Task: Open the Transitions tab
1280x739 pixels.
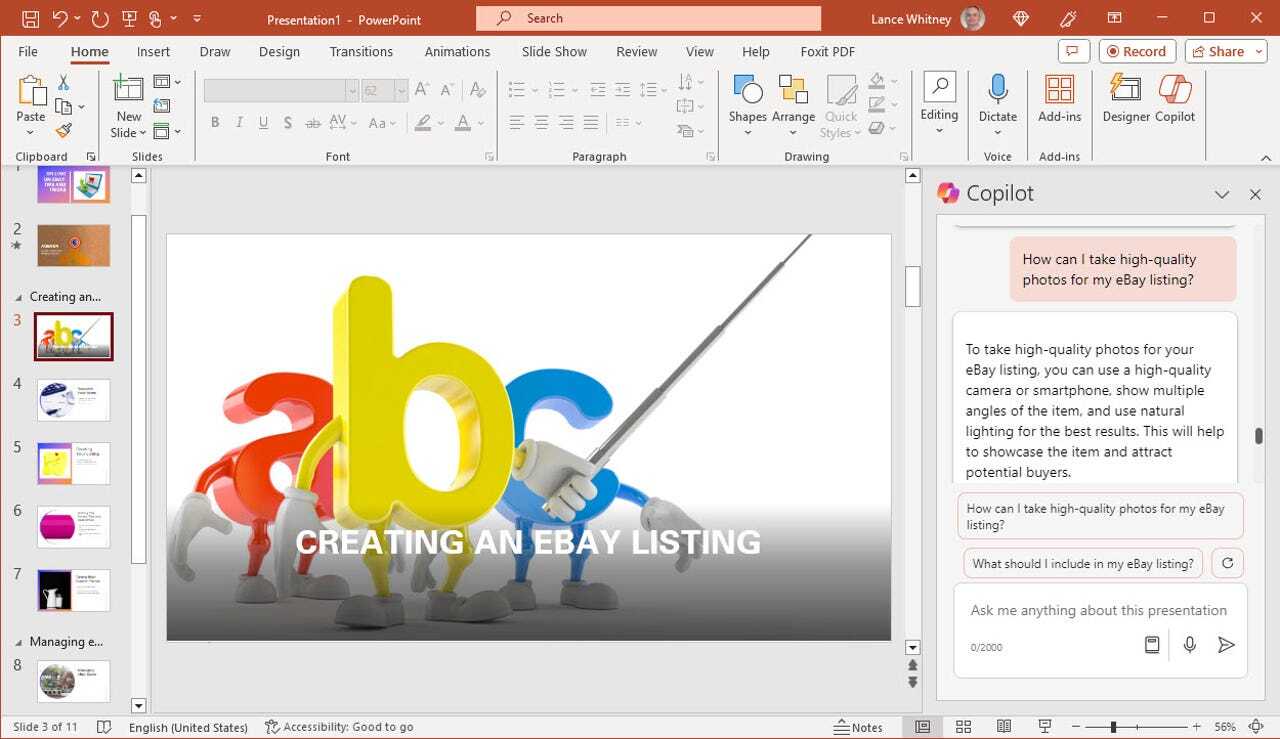Action: pos(361,52)
